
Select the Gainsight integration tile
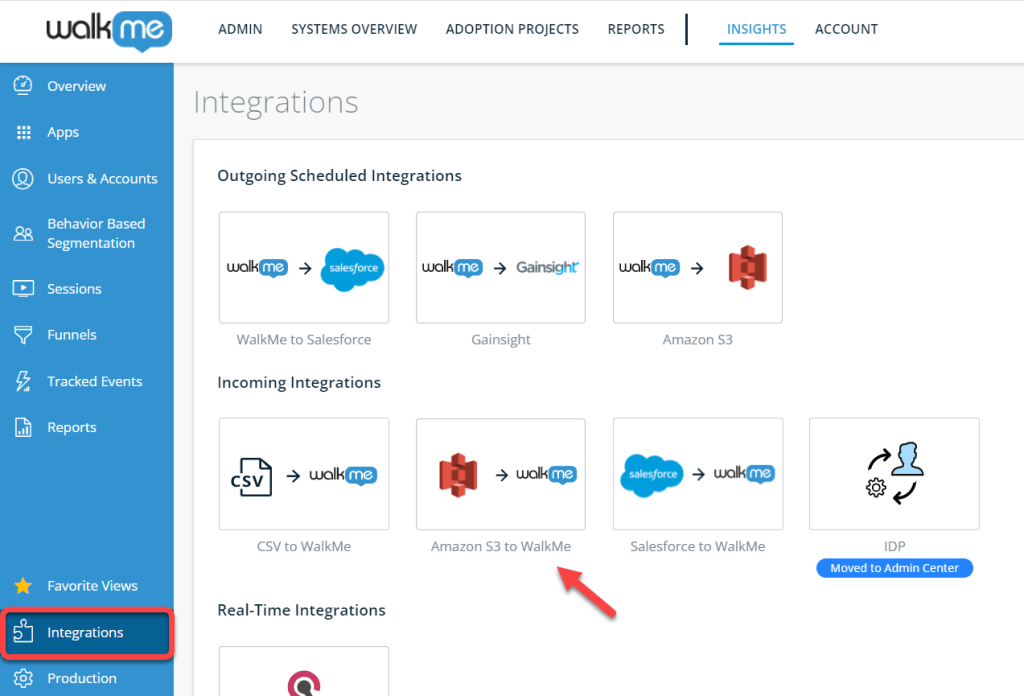tap(500, 268)
